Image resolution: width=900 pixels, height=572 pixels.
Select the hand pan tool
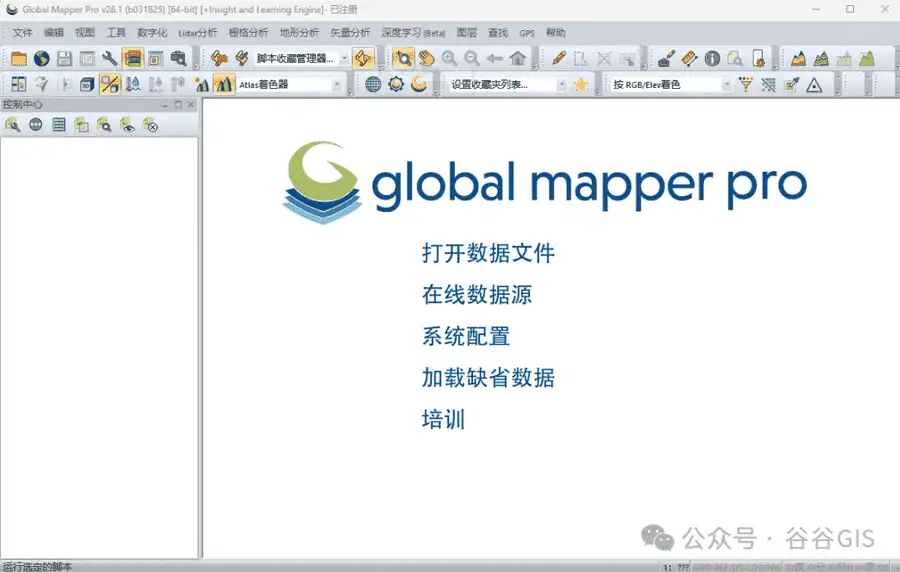(x=426, y=58)
